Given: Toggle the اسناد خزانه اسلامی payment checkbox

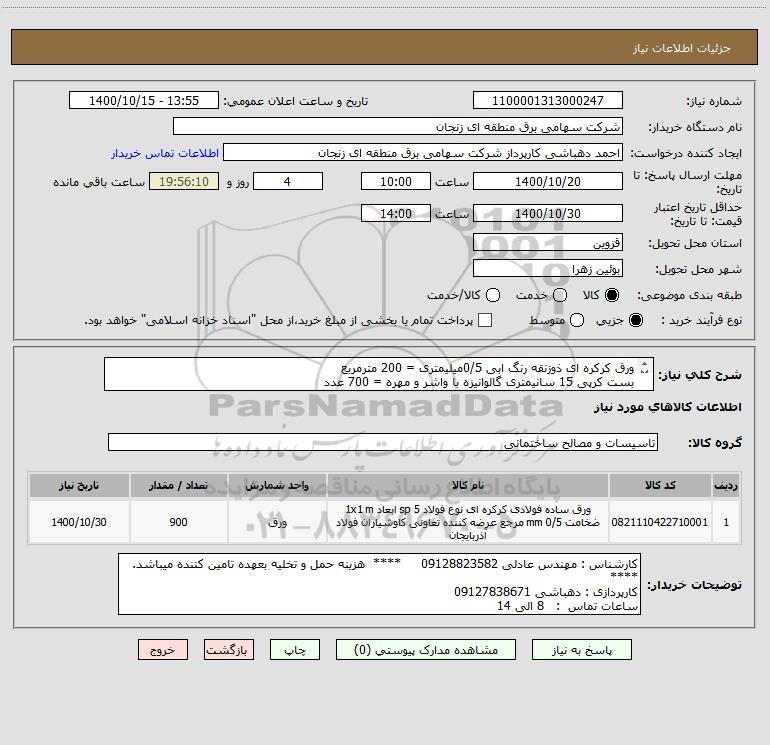Looking at the screenshot, I should click(485, 320).
